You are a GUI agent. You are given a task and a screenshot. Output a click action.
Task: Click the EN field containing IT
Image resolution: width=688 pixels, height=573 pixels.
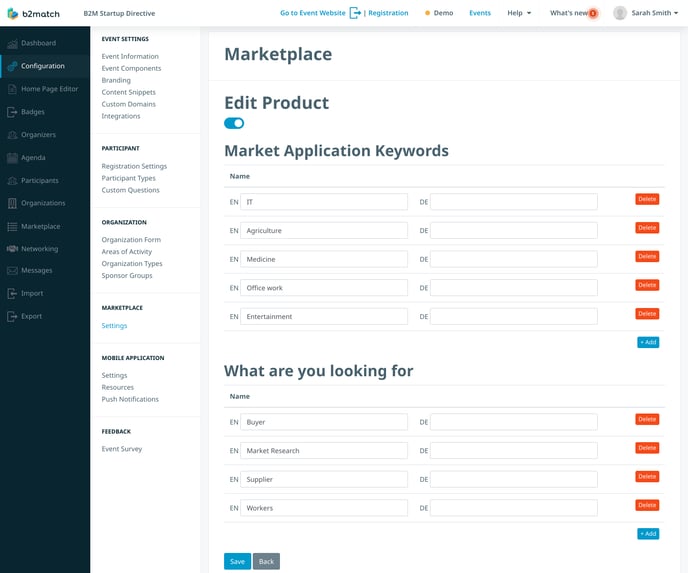pyautogui.click(x=324, y=202)
